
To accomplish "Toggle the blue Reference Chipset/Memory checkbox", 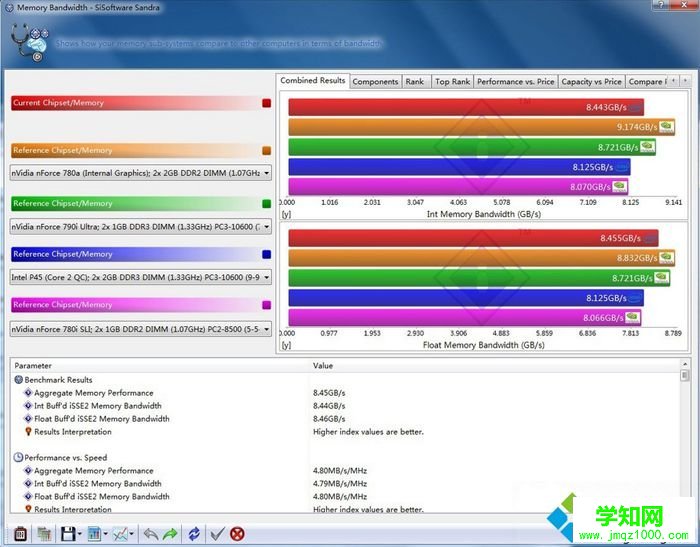I will point(267,254).
